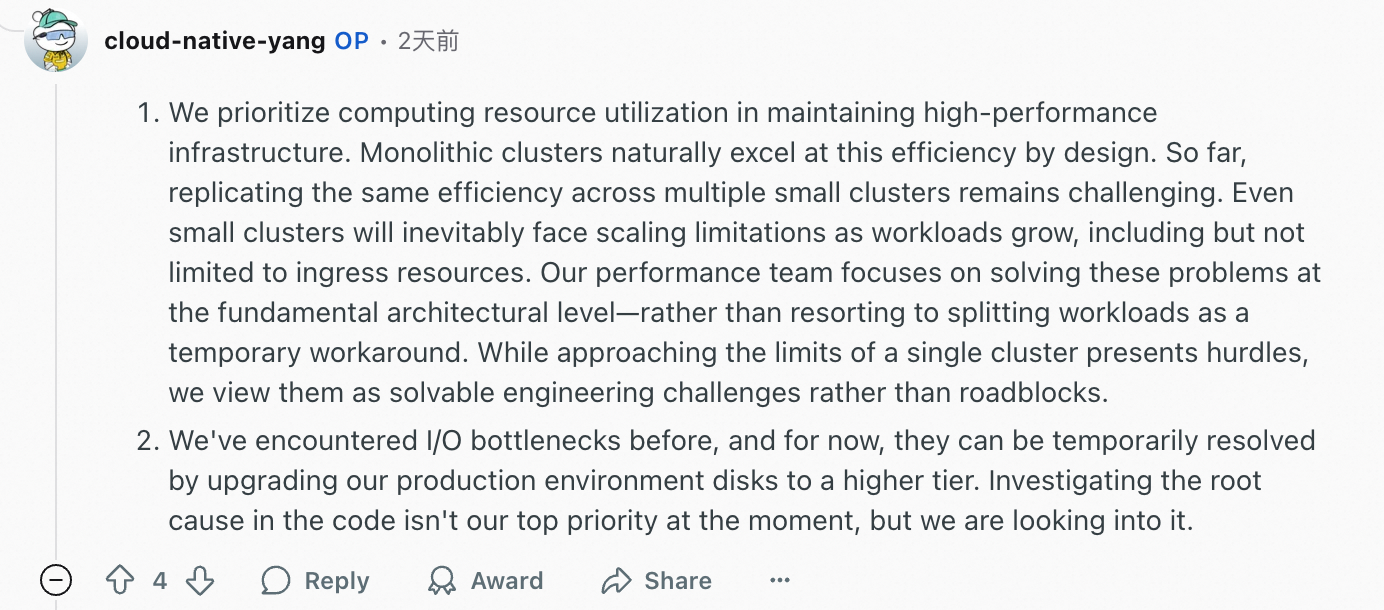Screen dimensions: 1384x610
Task: Open the three-dot more options menu
Action: (x=780, y=581)
